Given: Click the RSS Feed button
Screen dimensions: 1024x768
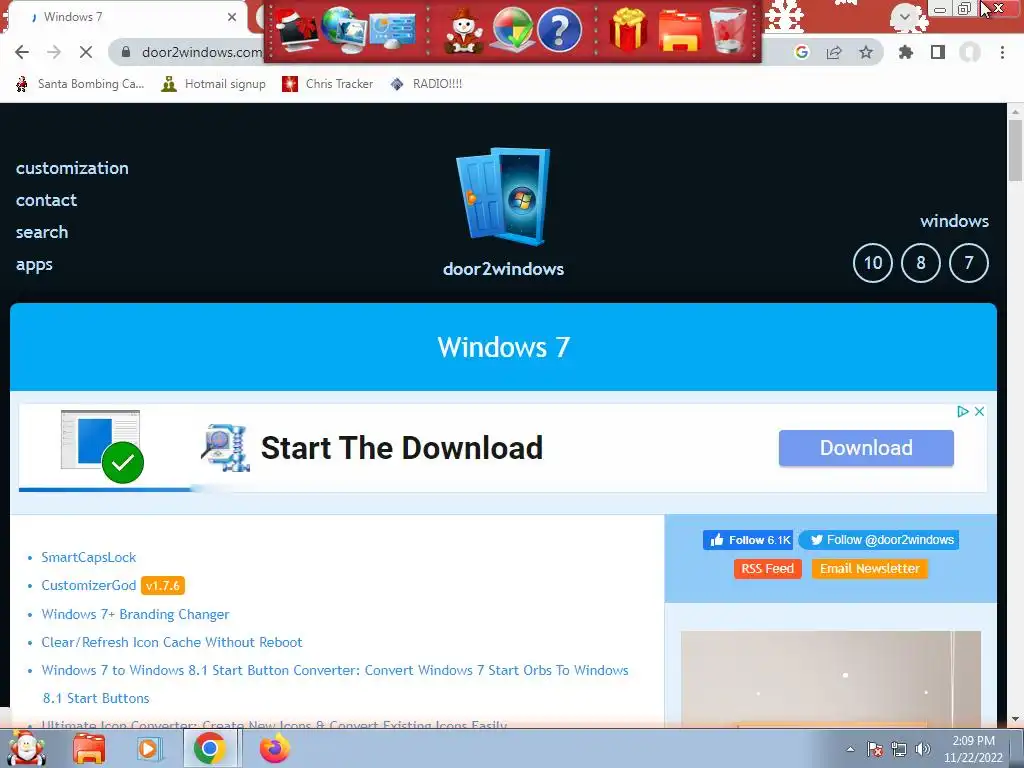Looking at the screenshot, I should coord(767,568).
